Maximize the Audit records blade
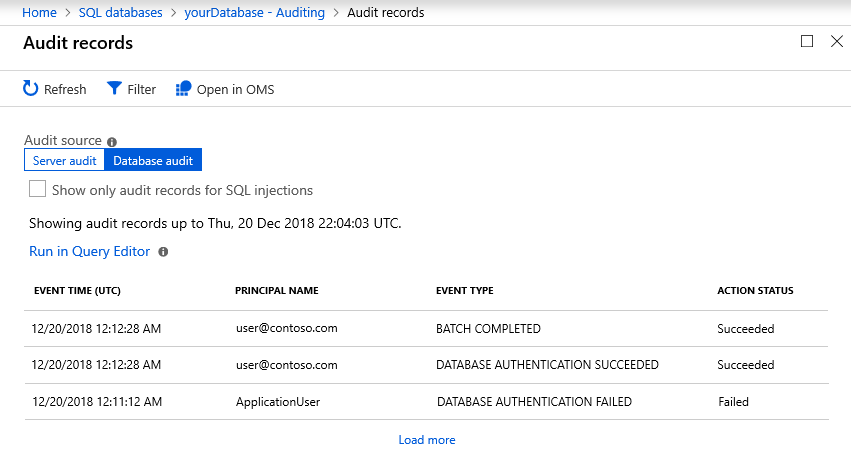 click(x=807, y=41)
